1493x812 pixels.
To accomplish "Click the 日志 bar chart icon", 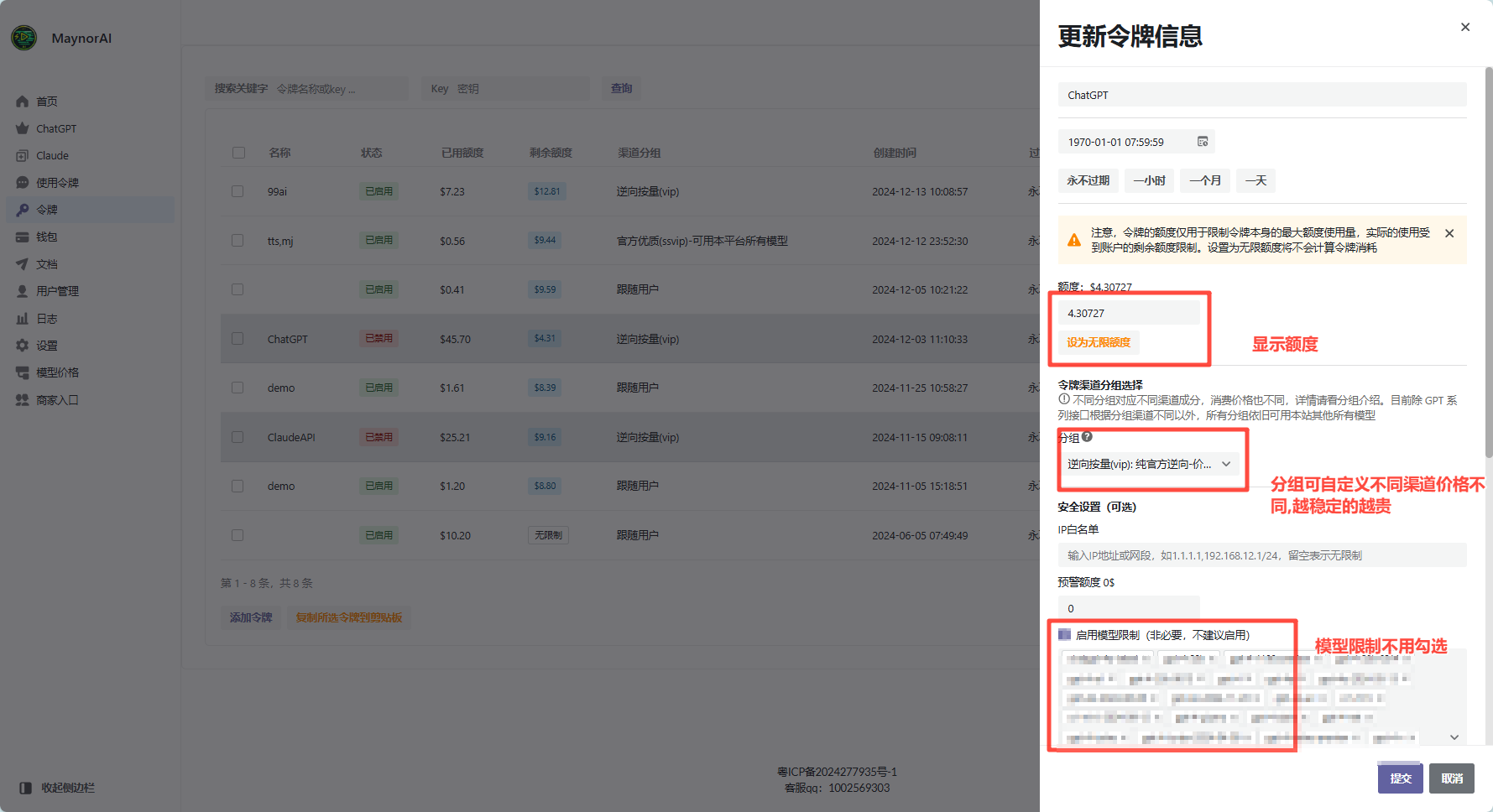I will tap(23, 319).
